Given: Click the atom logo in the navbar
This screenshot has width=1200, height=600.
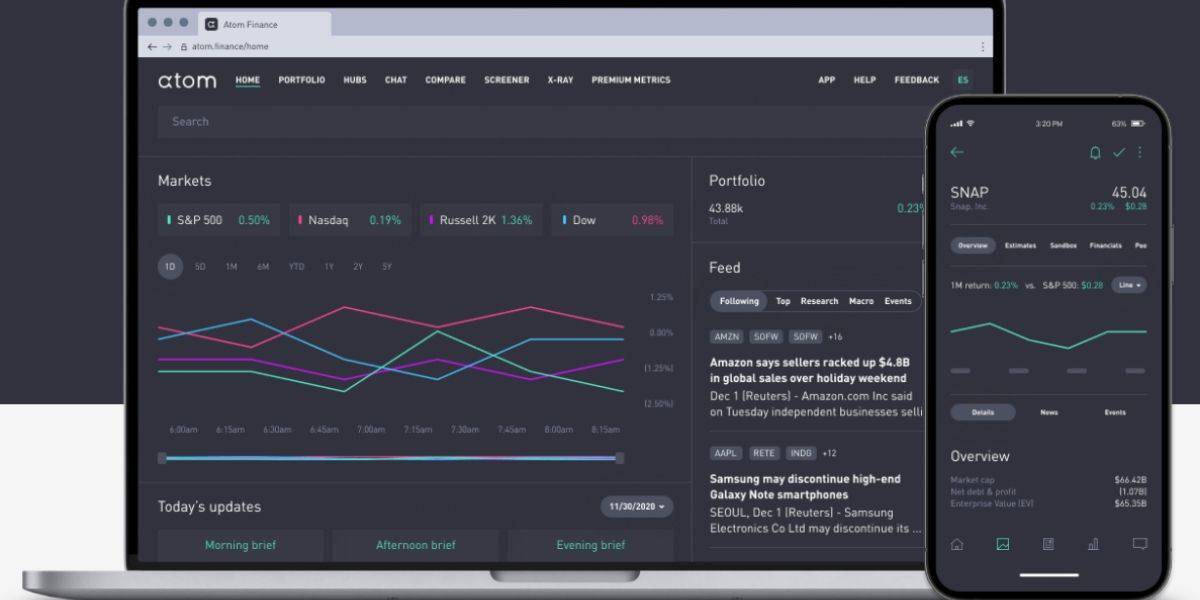Looking at the screenshot, I should click(187, 80).
